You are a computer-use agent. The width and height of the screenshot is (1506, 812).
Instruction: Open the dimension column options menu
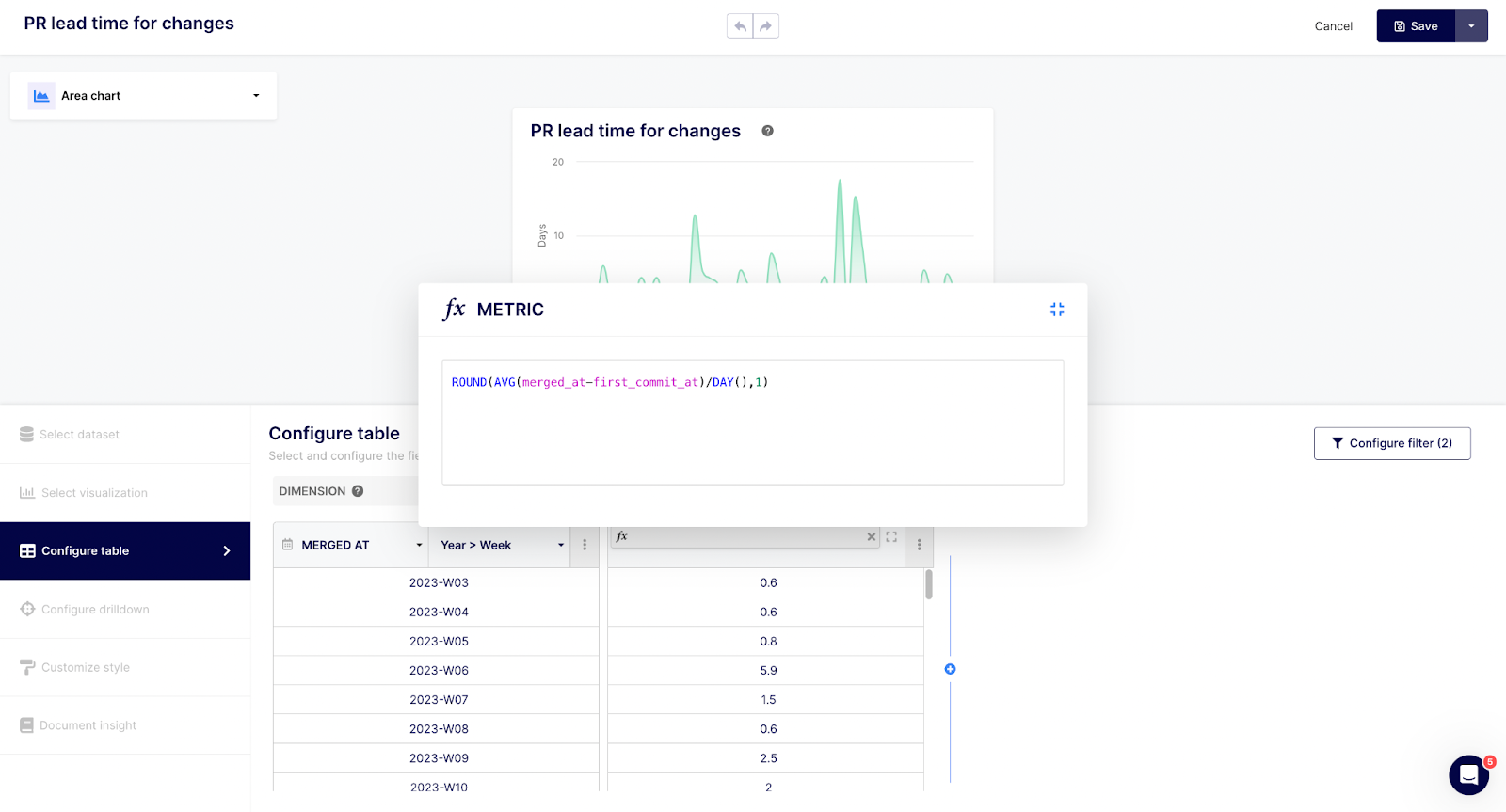(585, 545)
